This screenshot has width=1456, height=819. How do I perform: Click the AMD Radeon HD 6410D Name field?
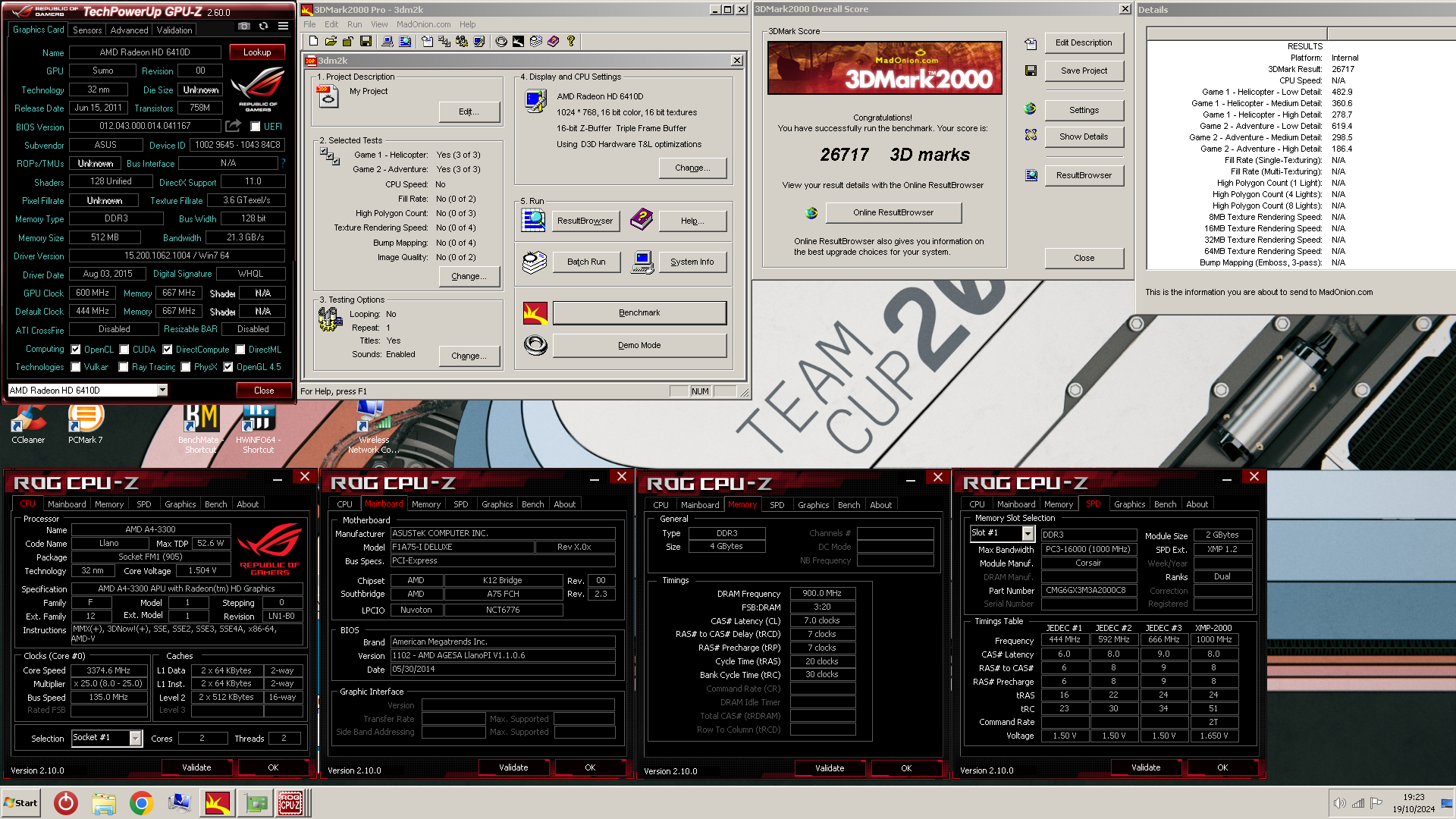[x=145, y=52]
